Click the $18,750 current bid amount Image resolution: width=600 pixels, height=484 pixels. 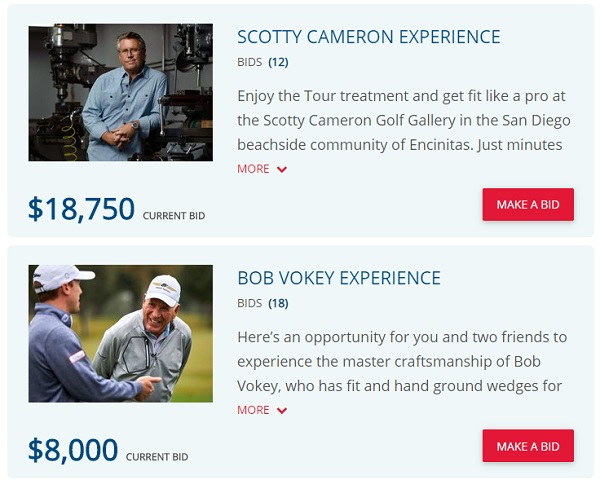(81, 209)
